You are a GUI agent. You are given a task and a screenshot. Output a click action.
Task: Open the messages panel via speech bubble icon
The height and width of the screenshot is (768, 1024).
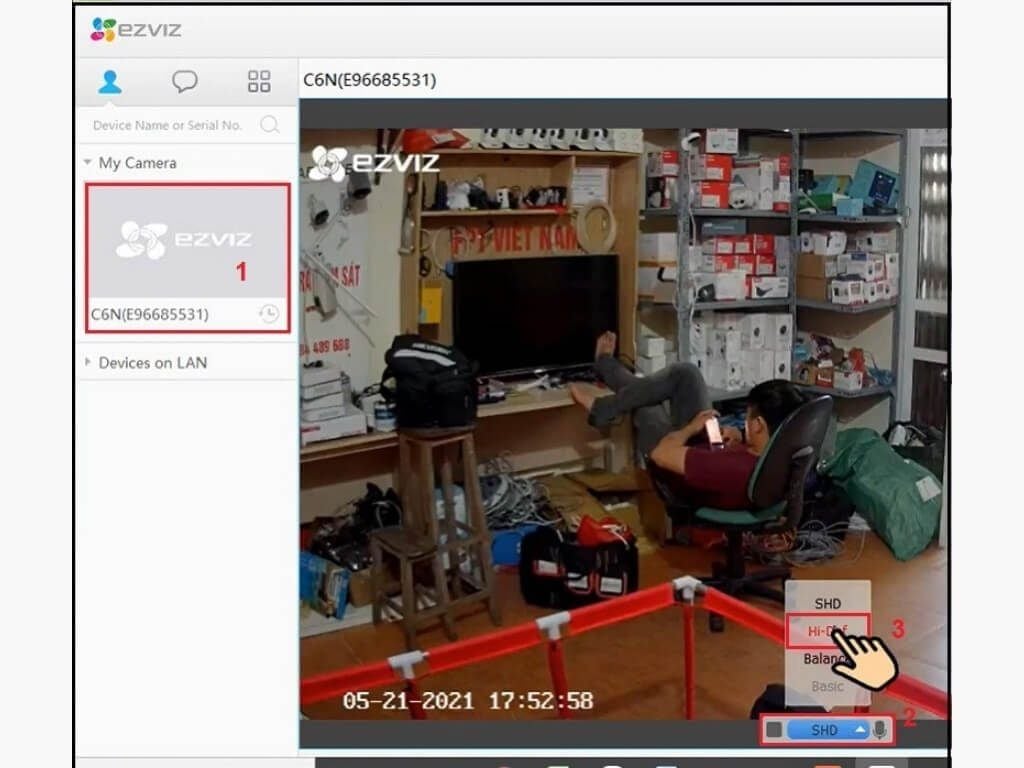coord(186,82)
